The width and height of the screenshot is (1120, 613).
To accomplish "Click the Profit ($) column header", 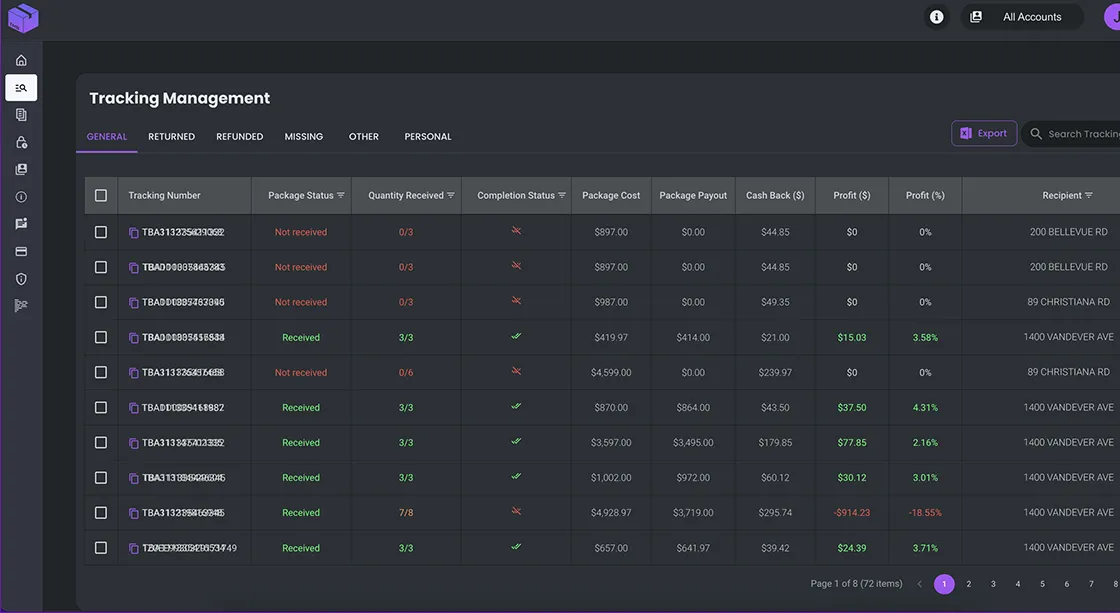I will pos(852,196).
